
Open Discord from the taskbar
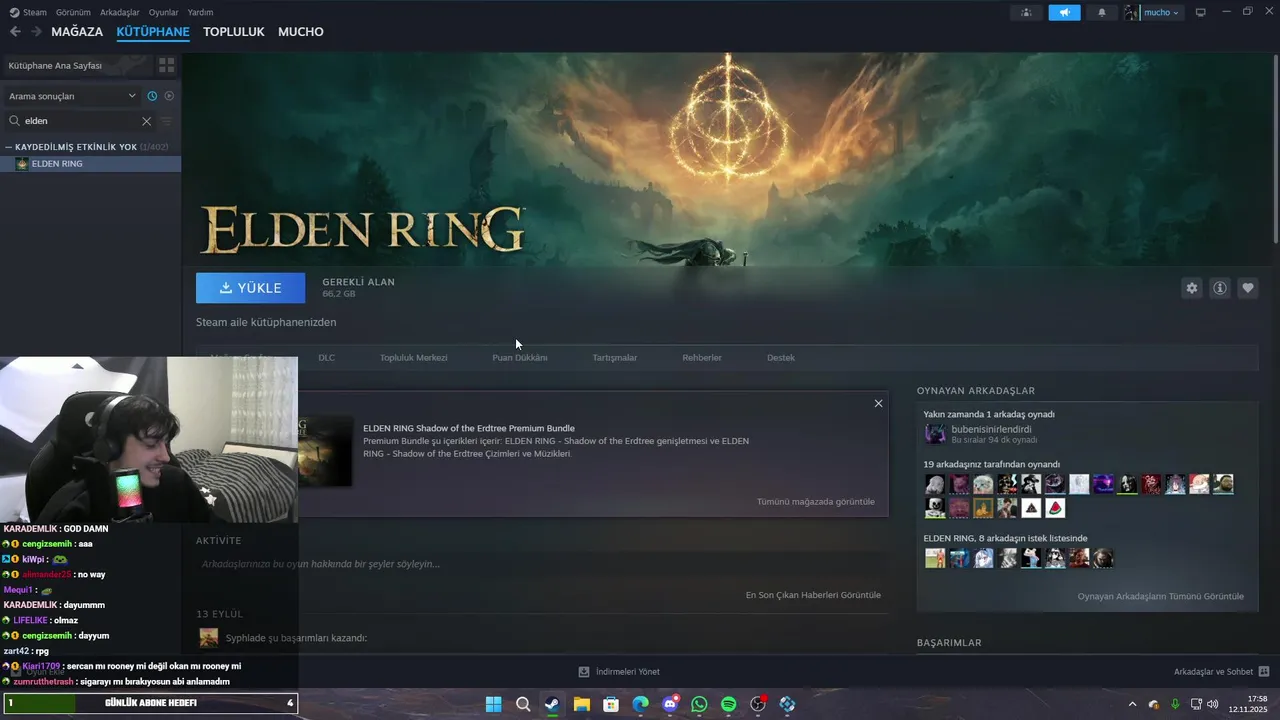(x=670, y=704)
